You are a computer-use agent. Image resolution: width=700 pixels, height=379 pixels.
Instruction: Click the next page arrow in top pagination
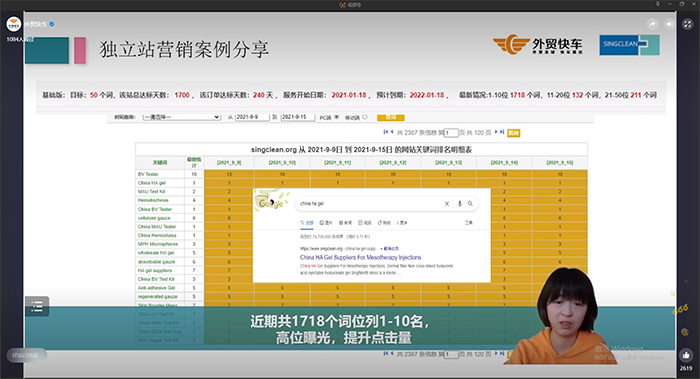[x=496, y=132]
